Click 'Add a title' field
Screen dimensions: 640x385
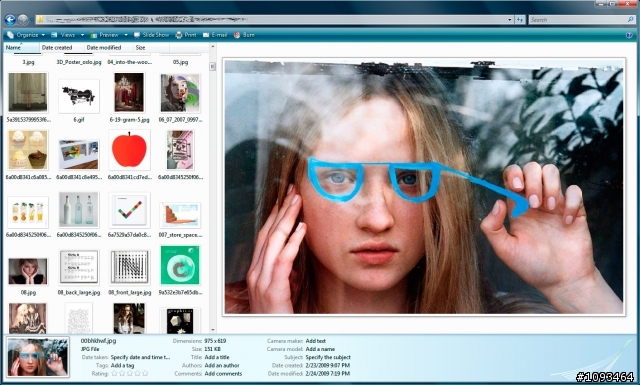[217, 357]
